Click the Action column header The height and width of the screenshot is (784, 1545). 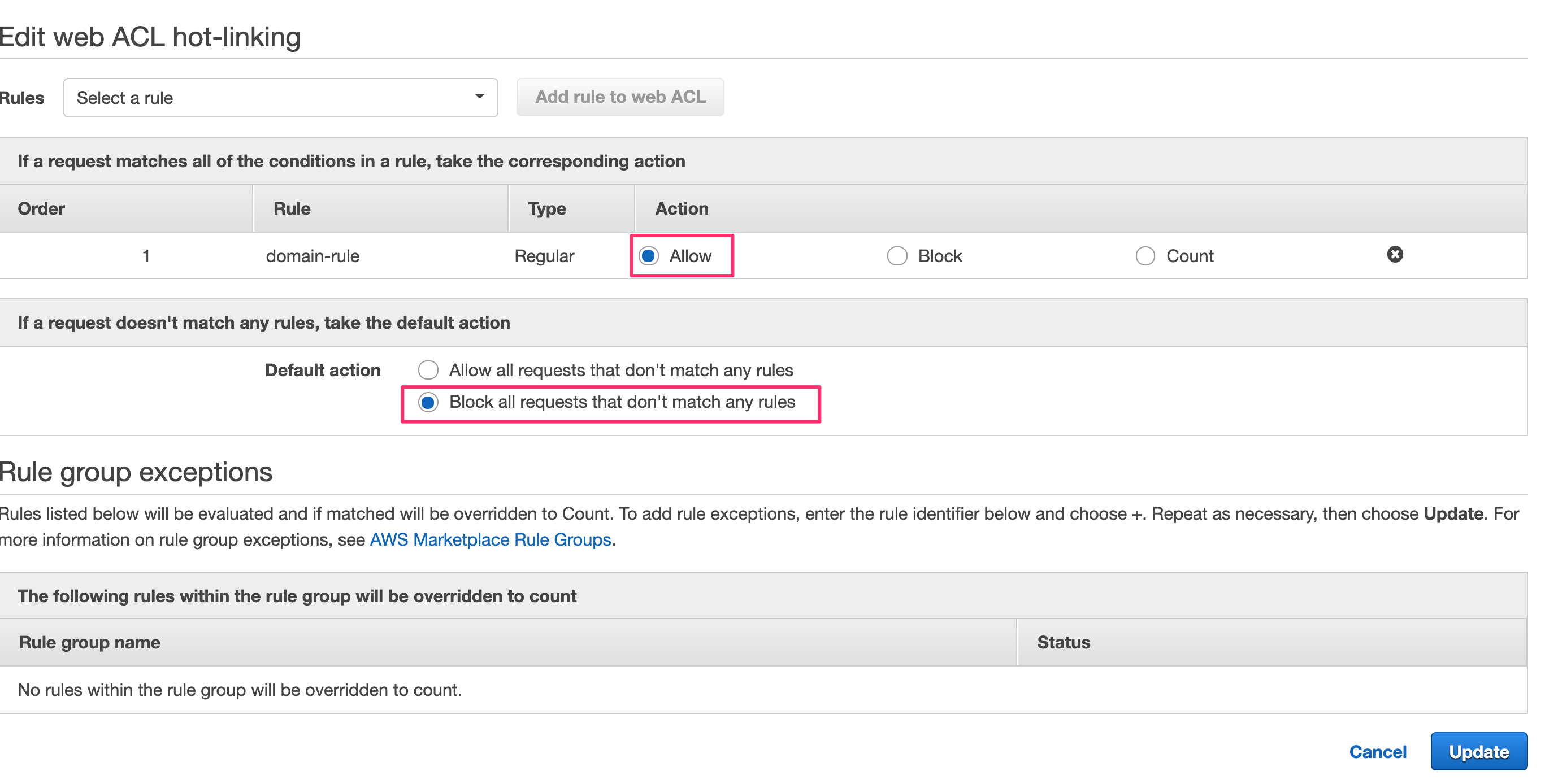682,208
